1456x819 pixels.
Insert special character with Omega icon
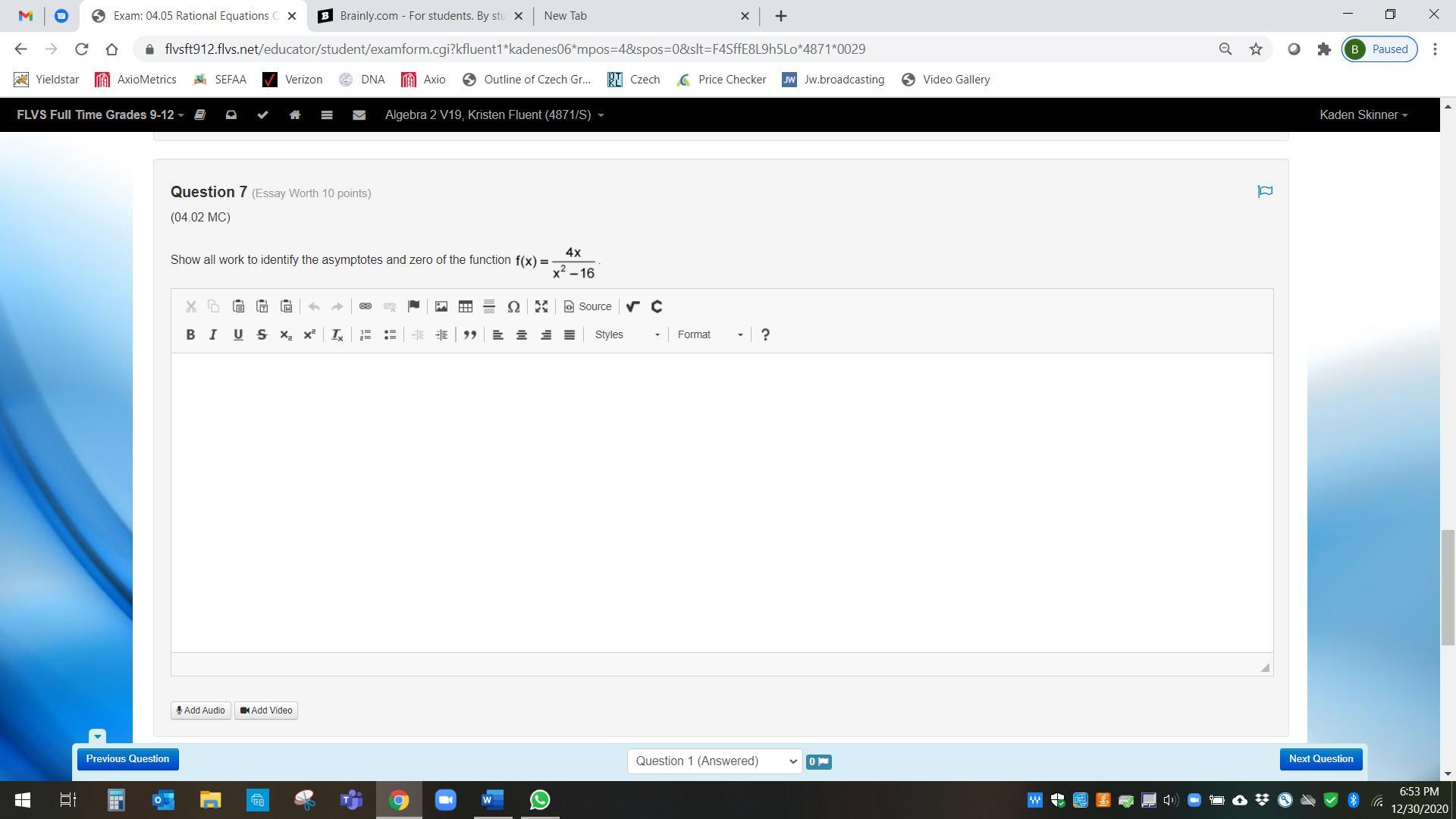pyautogui.click(x=513, y=306)
